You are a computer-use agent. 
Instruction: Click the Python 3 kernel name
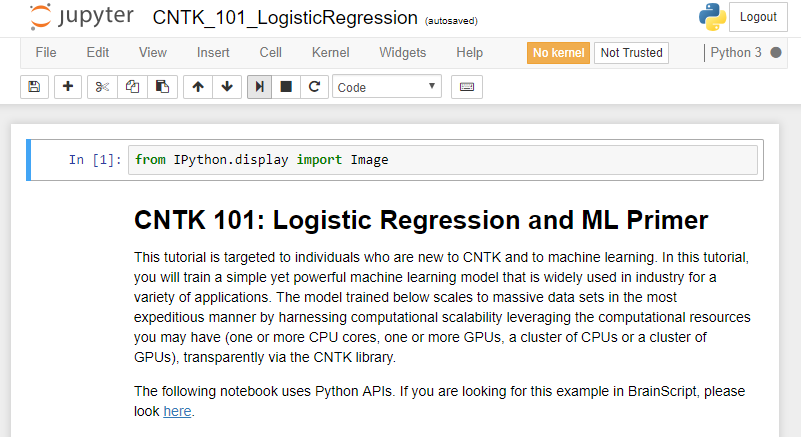coord(736,53)
